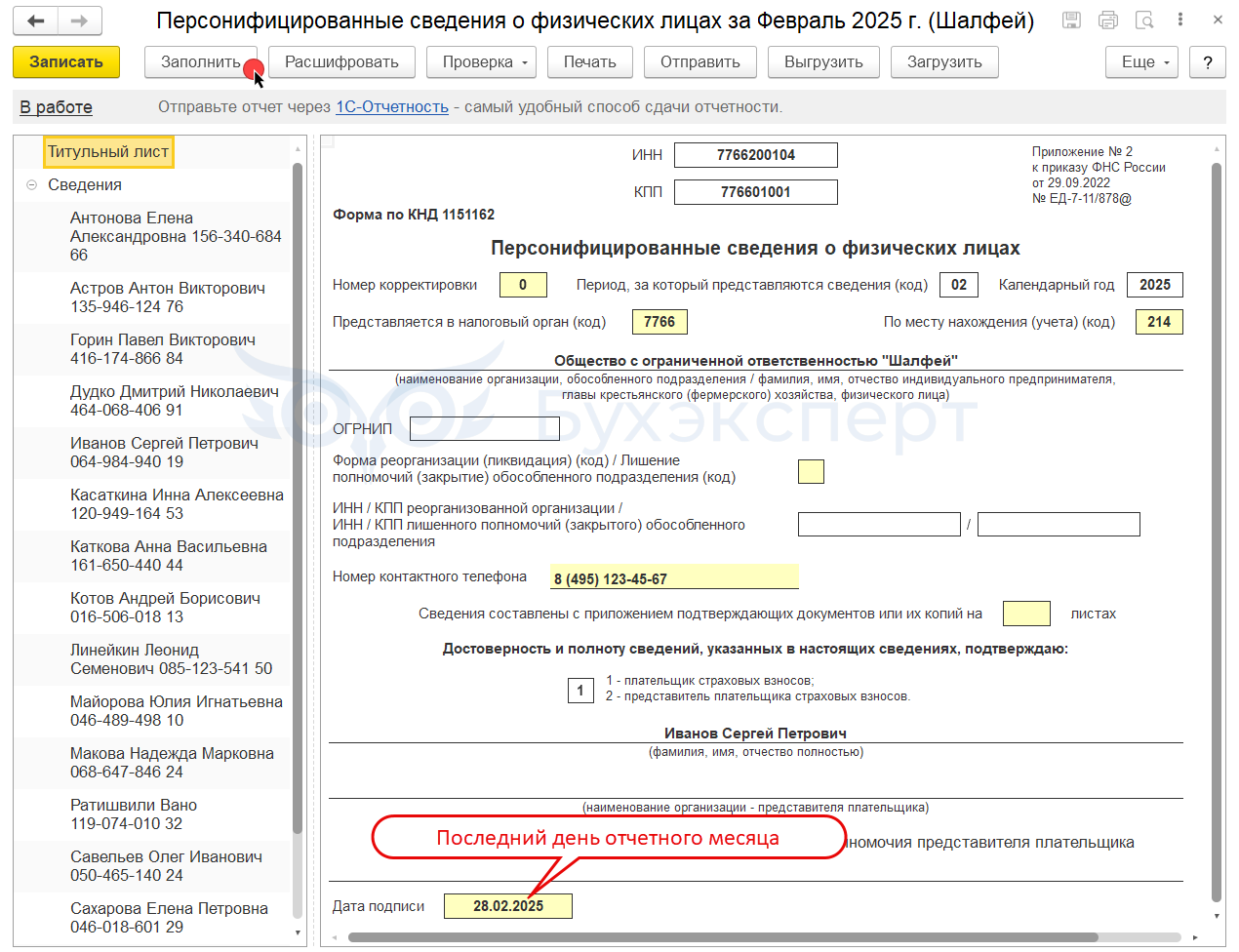Select Каткова Анна Васильевна entry

pos(169,556)
